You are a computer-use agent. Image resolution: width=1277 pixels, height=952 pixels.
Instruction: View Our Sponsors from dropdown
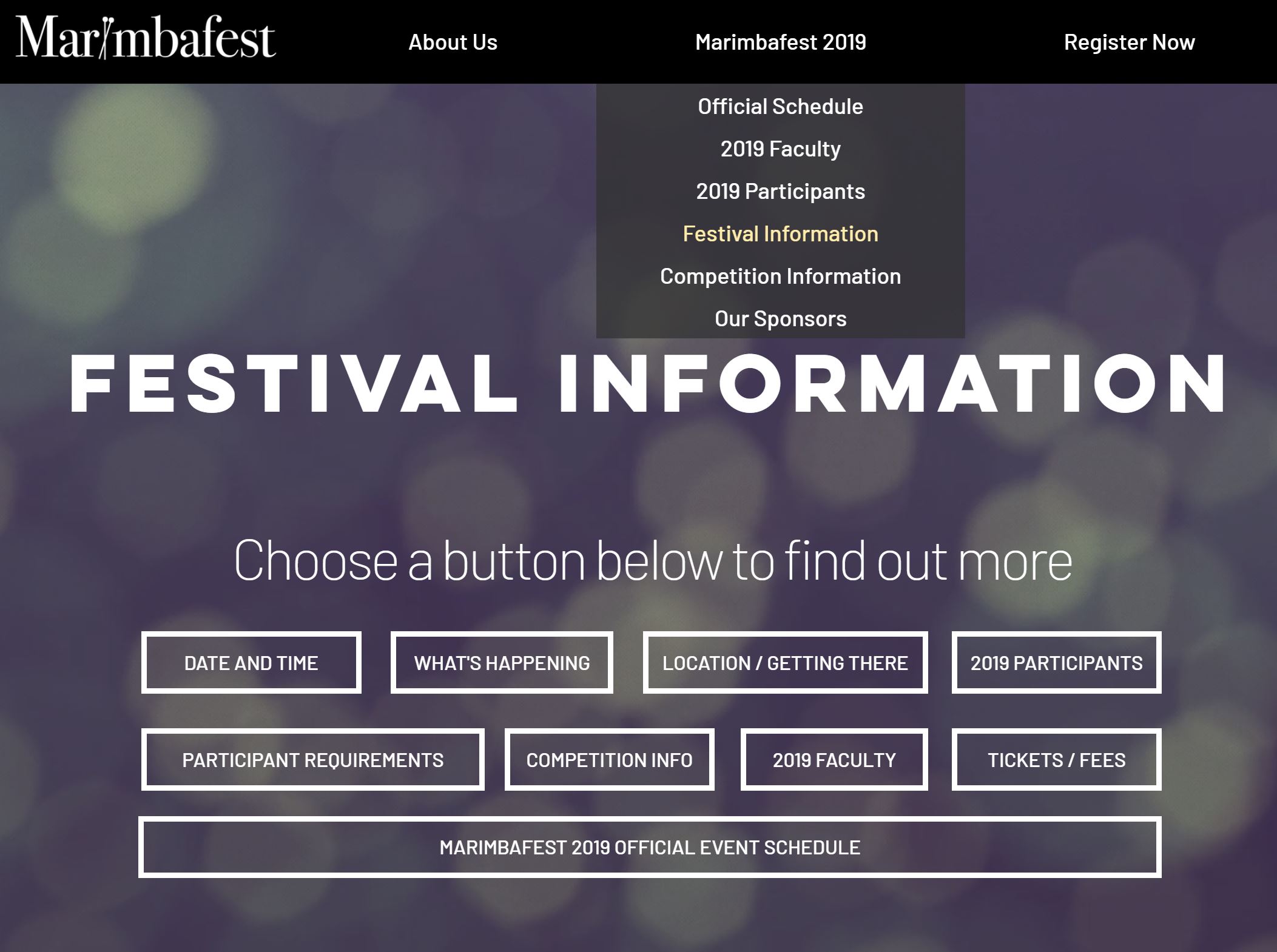point(780,318)
